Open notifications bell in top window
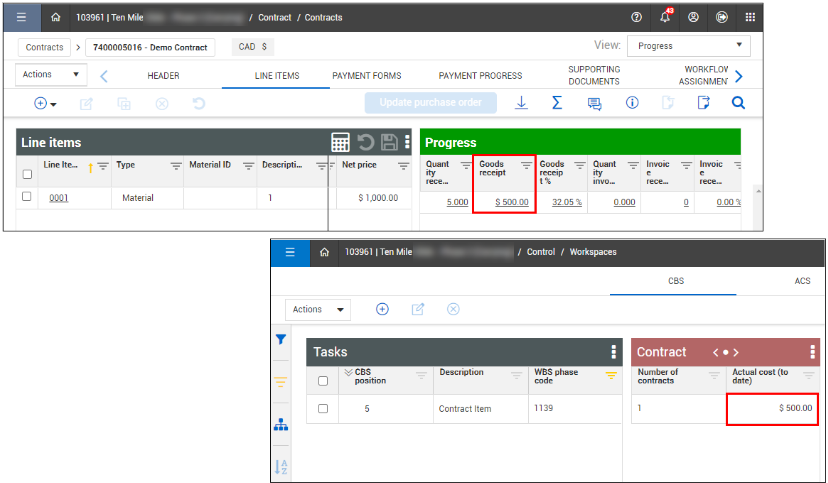 click(x=664, y=17)
